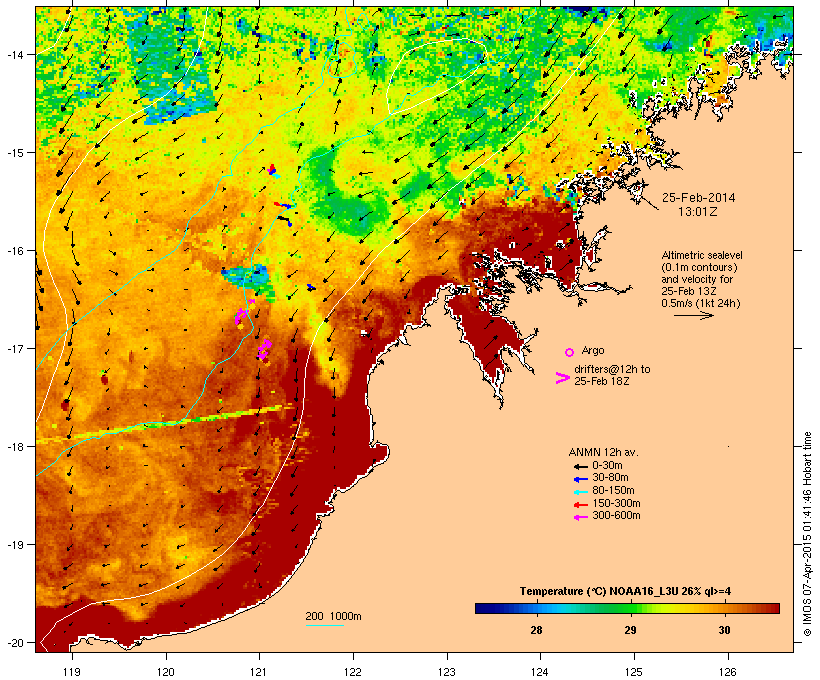Click the temperature colorbar at 29 degrees
The height and width of the screenshot is (680, 820).
[630, 608]
